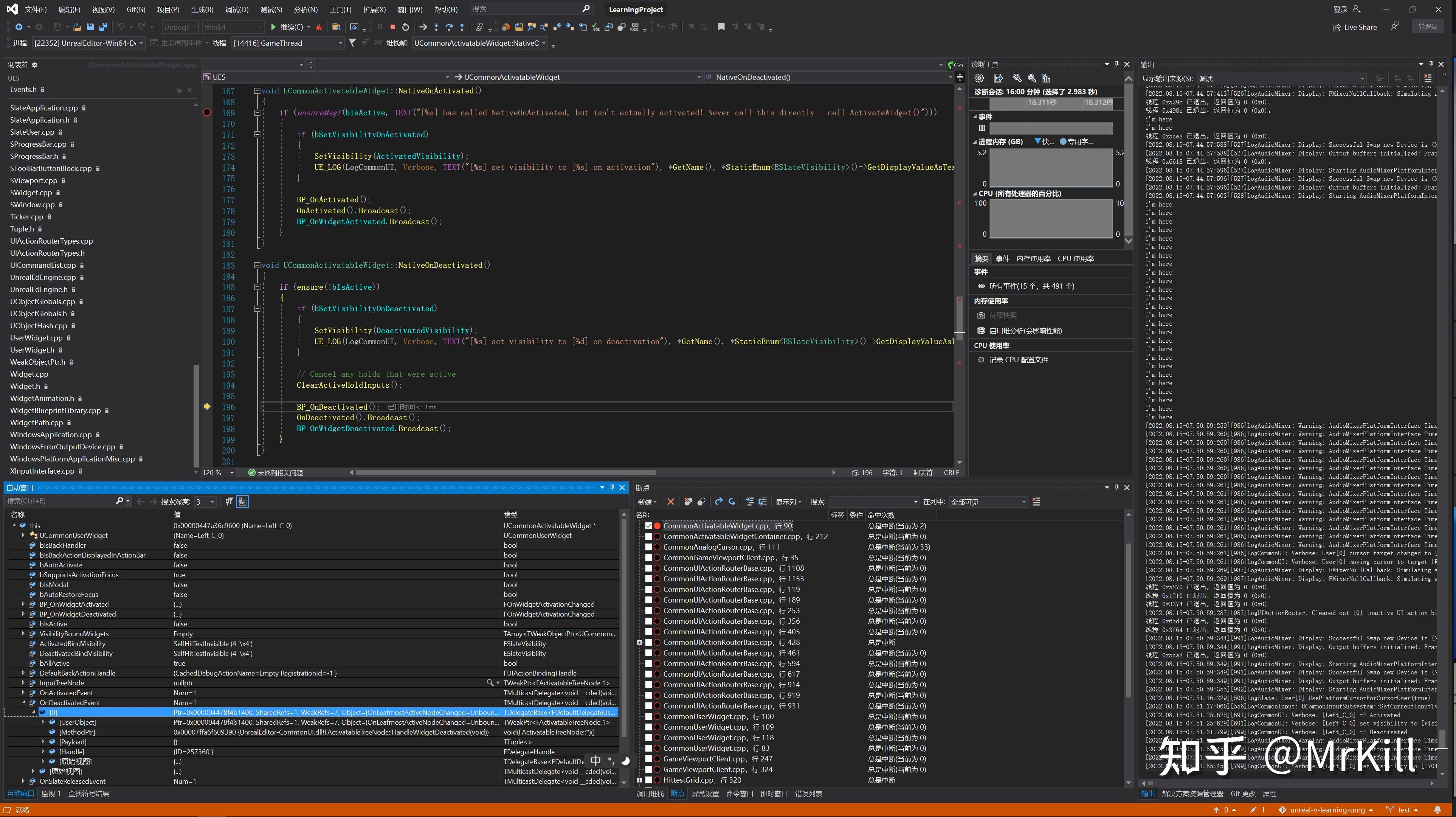This screenshot has height=817, width=1456.
Task: Delete selected breakpoint with red X icon
Action: (x=670, y=502)
